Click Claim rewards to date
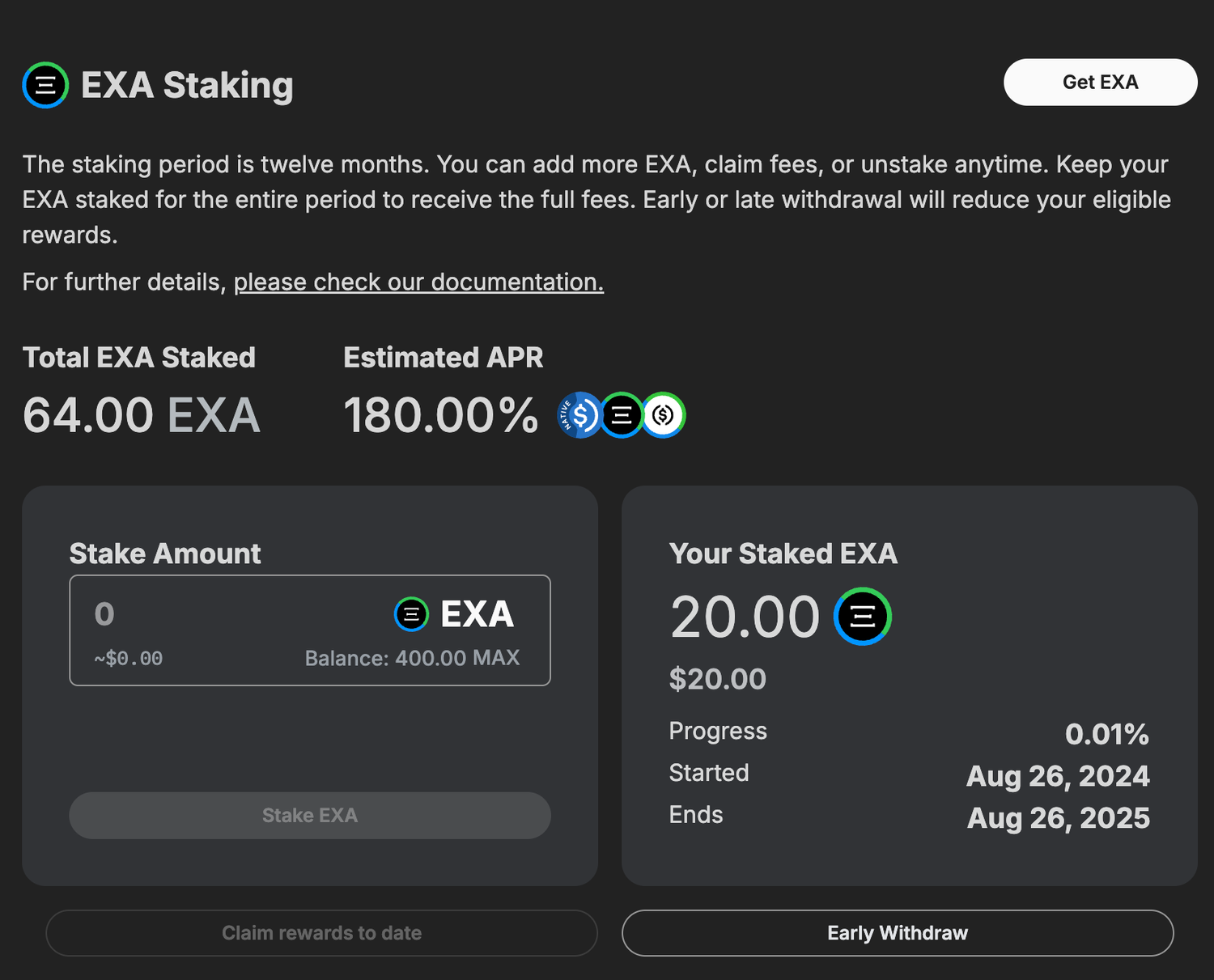The height and width of the screenshot is (980, 1214). 321,933
